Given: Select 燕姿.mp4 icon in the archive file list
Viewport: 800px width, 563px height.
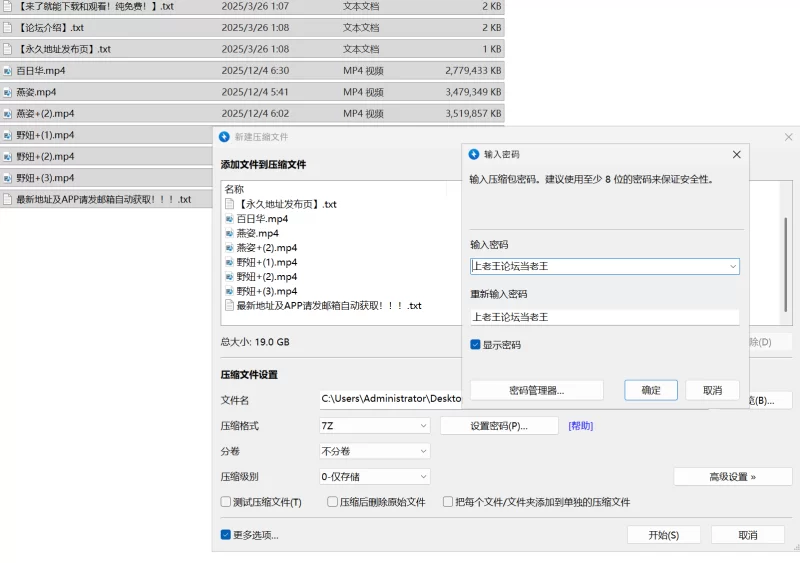Looking at the screenshot, I should (x=229, y=233).
